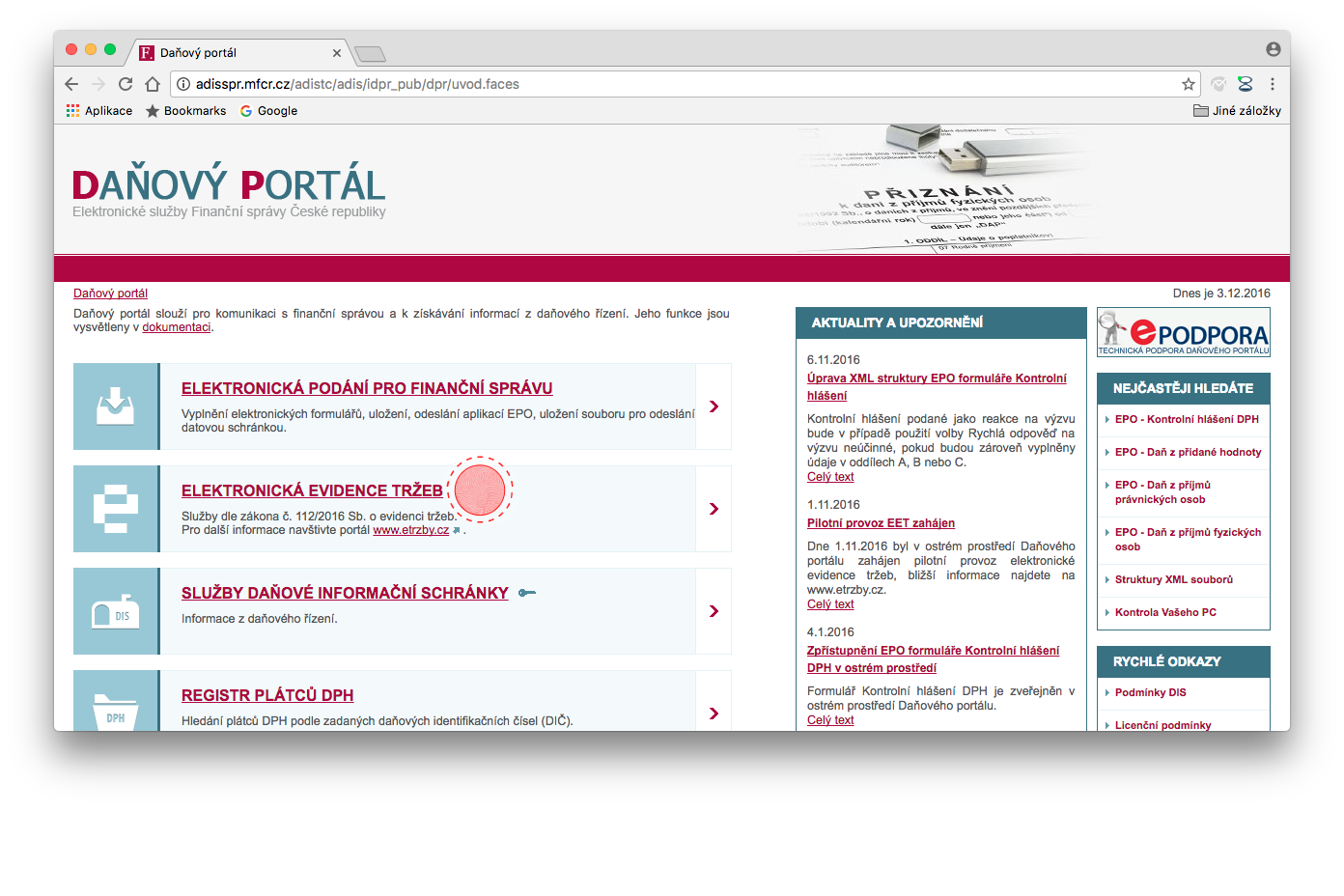
Task: Click the cash register icon for Evidence tržeb
Action: click(x=115, y=509)
